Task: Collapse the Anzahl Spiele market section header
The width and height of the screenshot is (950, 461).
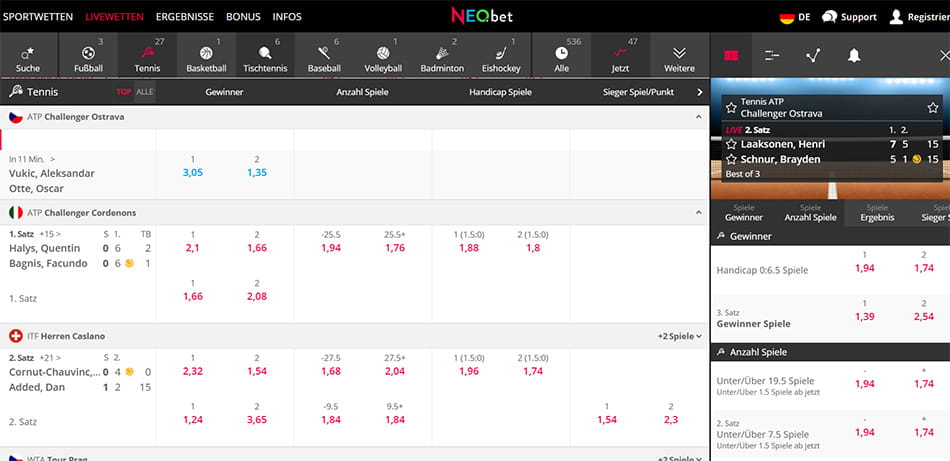Action: tap(830, 352)
